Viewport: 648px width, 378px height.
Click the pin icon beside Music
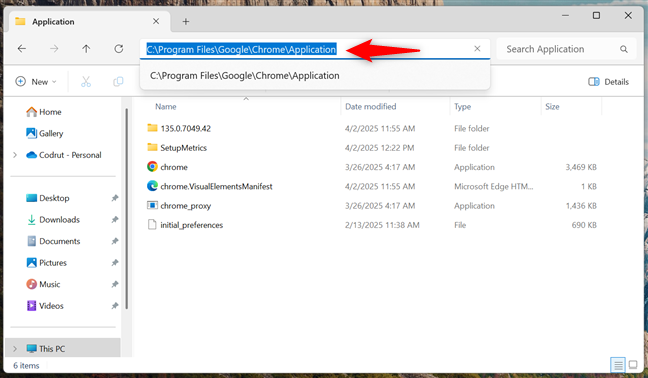coord(115,284)
